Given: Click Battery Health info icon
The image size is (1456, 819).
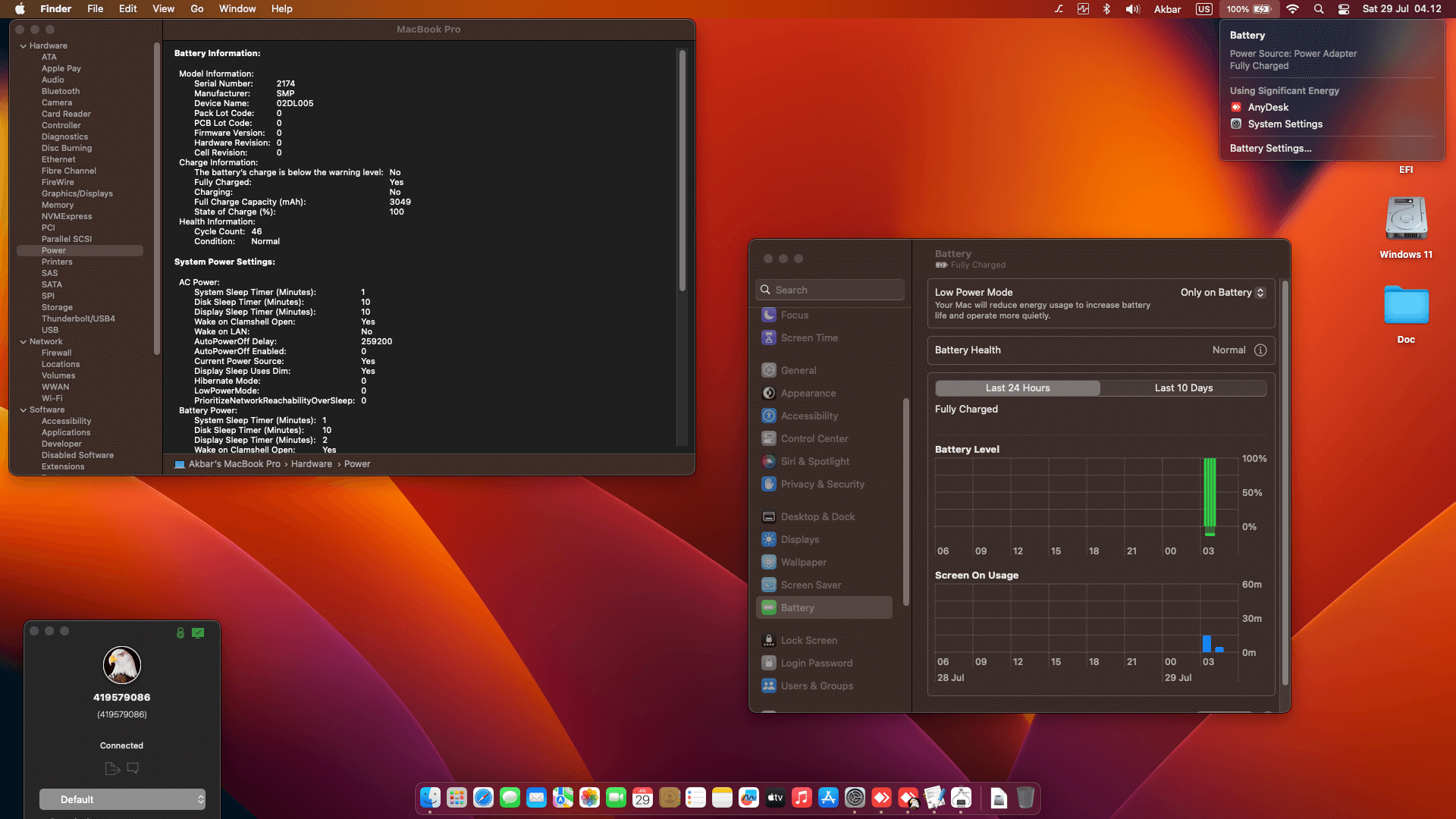Looking at the screenshot, I should [1260, 350].
